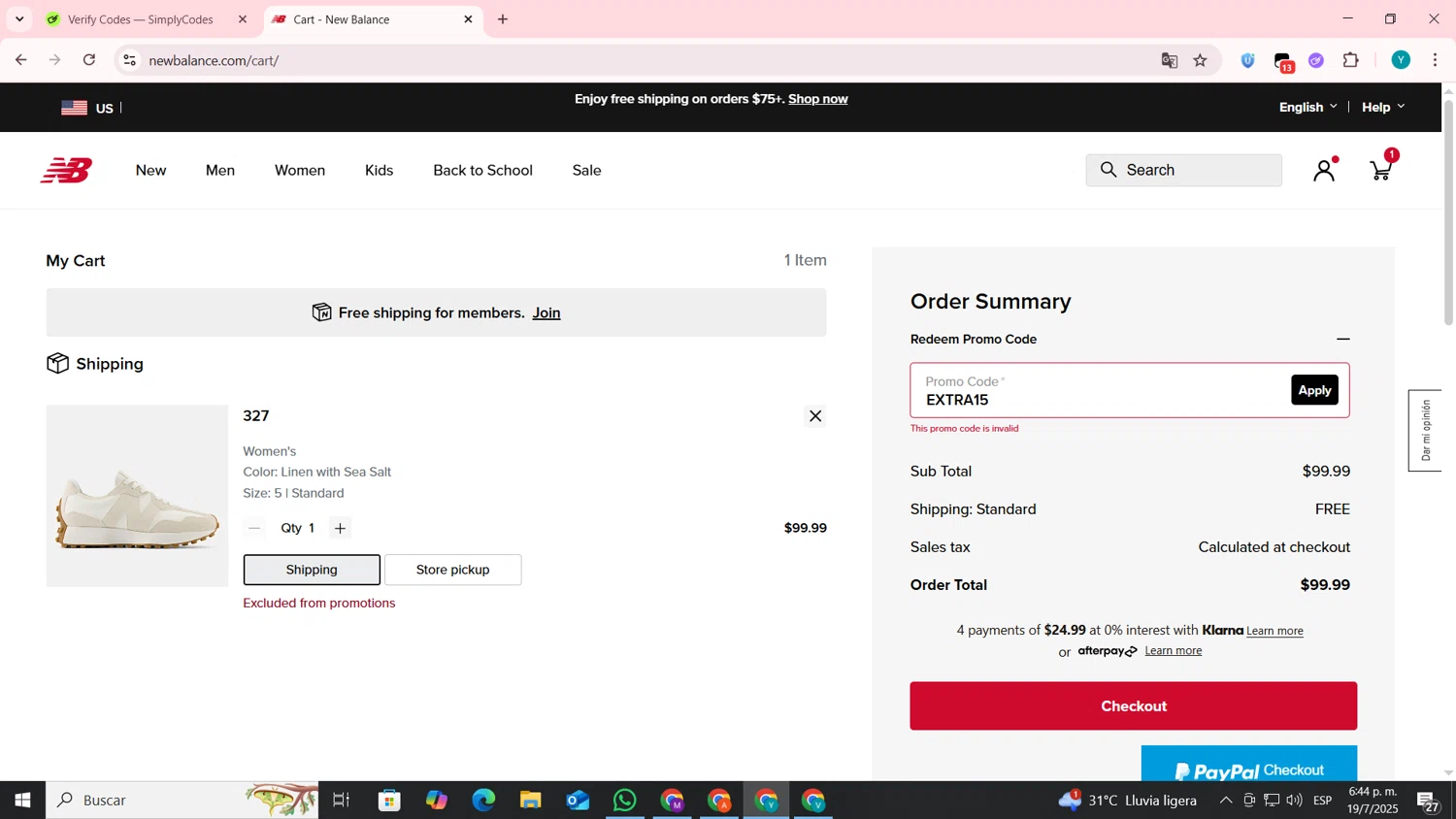Open the volume control icon
Viewport: 1456px width, 819px height.
1295,801
